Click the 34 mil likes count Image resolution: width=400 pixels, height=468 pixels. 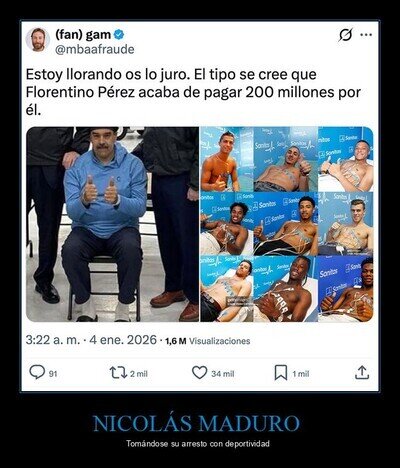pyautogui.click(x=223, y=374)
